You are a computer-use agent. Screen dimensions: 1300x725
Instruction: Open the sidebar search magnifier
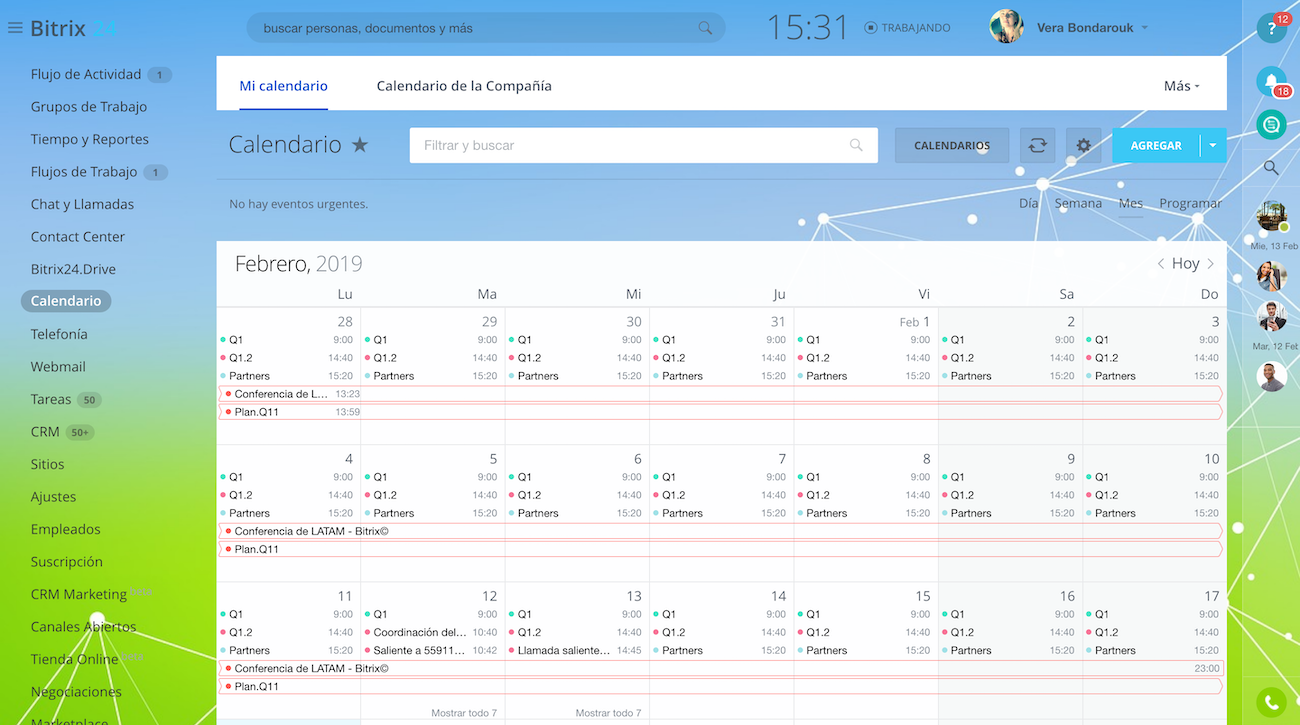[1270, 167]
